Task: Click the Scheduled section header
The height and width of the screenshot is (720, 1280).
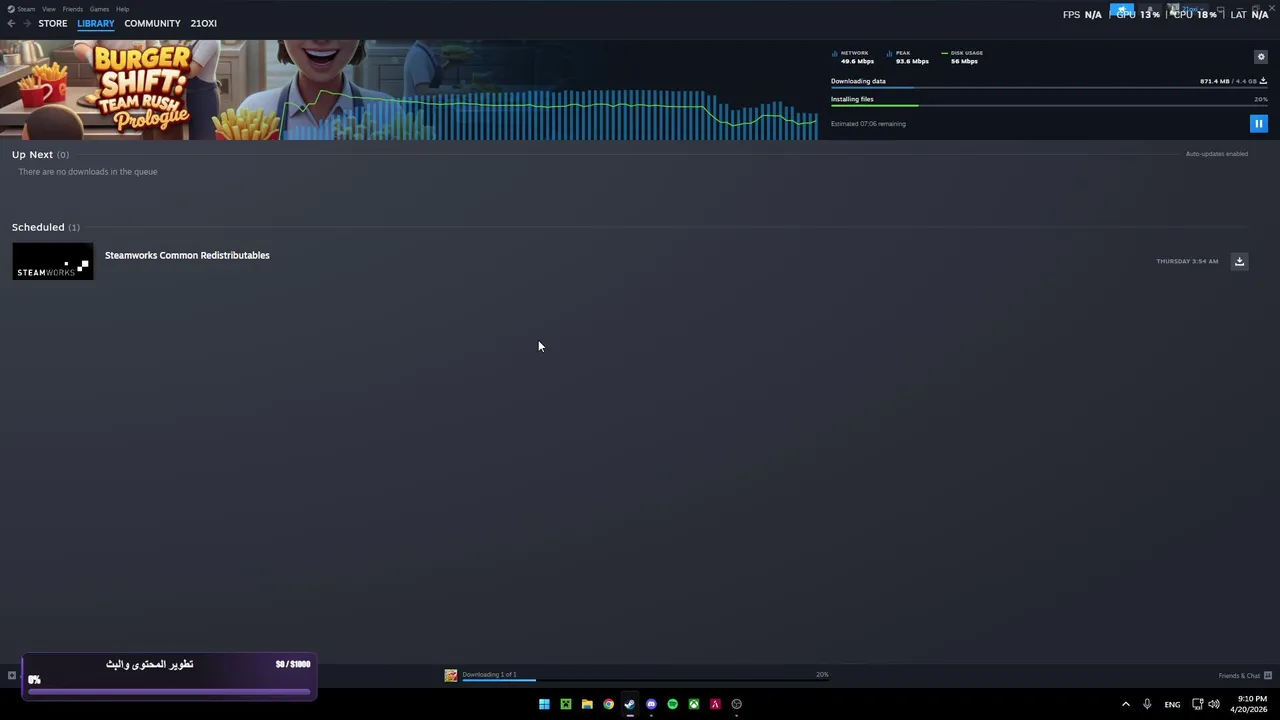Action: pyautogui.click(x=45, y=227)
